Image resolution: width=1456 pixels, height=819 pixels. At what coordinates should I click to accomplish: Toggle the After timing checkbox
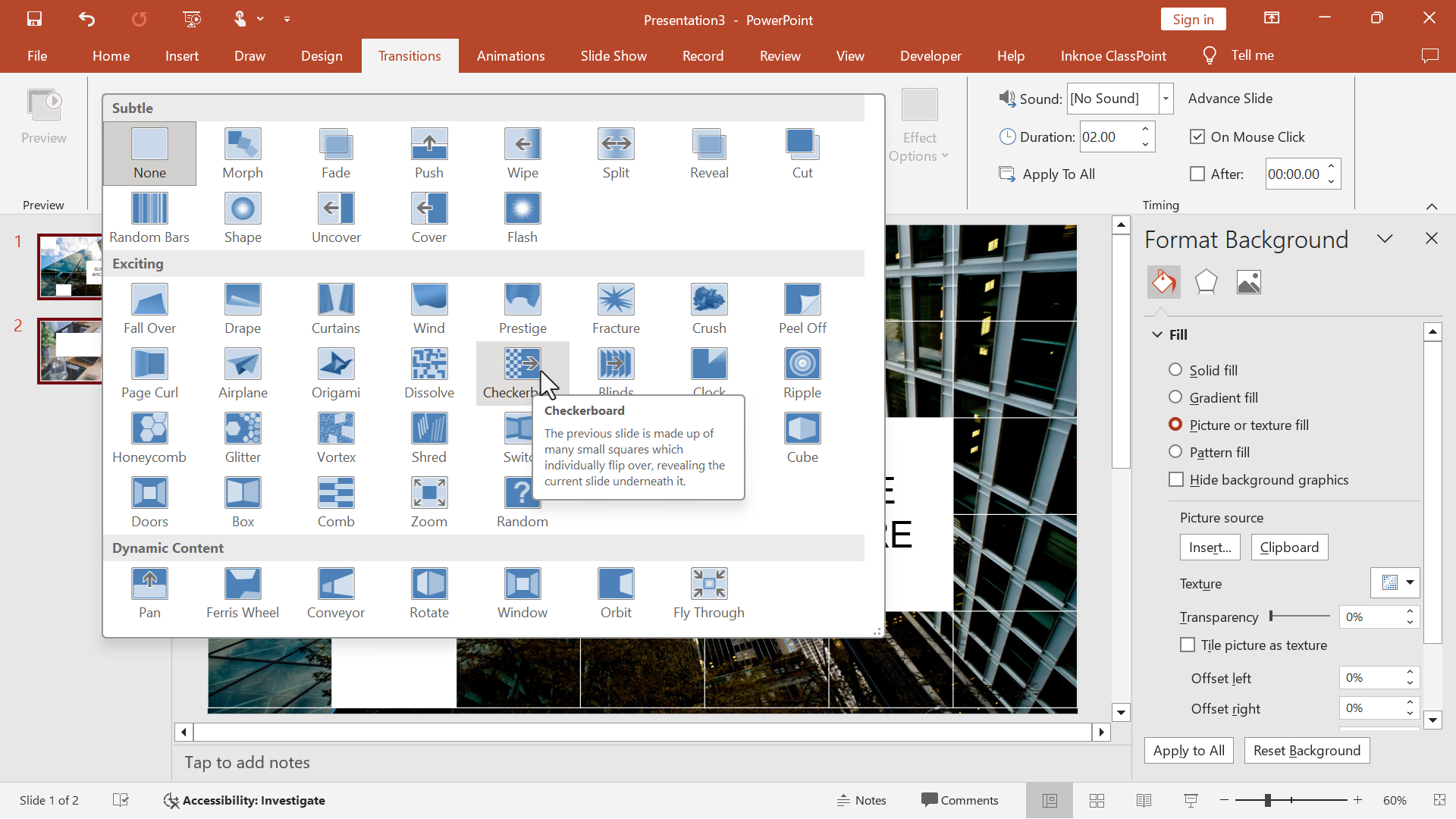[x=1198, y=174]
